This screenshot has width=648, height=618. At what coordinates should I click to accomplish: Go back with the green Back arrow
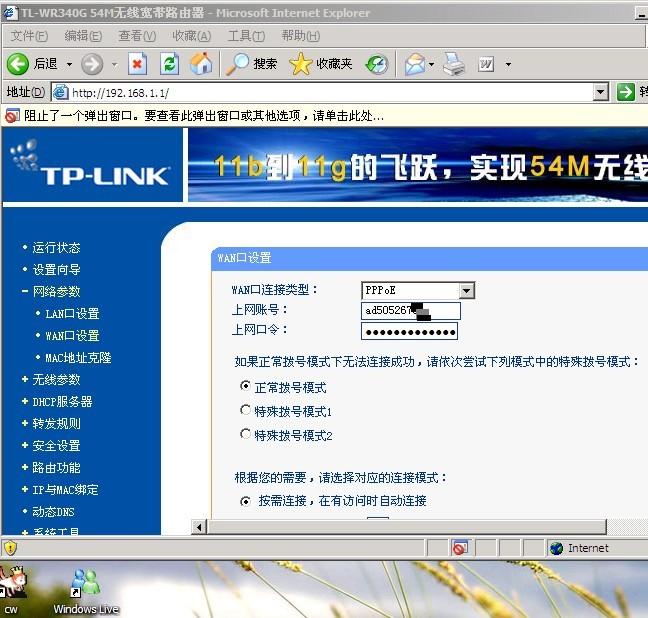tap(18, 64)
